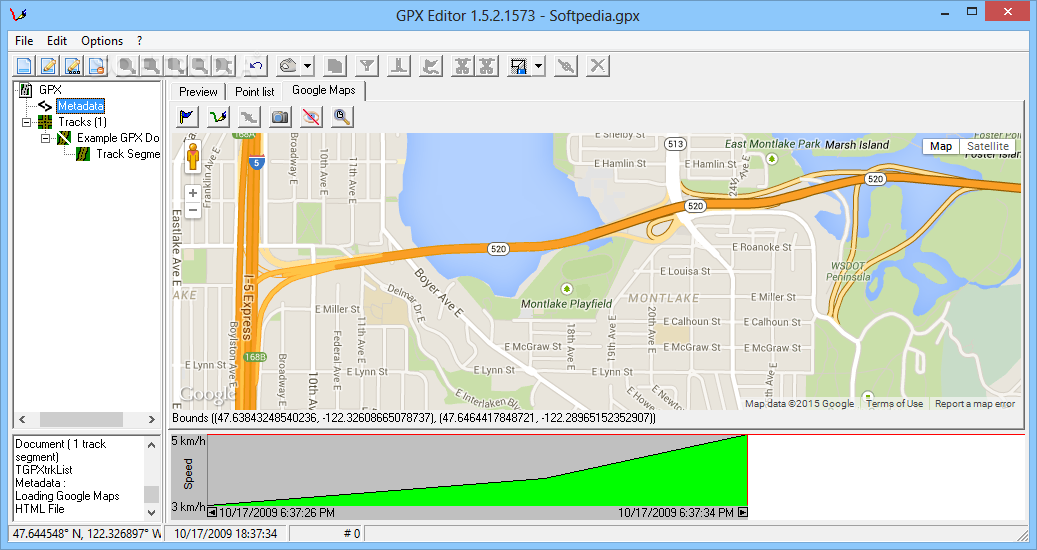Open dropdown arrow beside the save-disk icon

(539, 67)
